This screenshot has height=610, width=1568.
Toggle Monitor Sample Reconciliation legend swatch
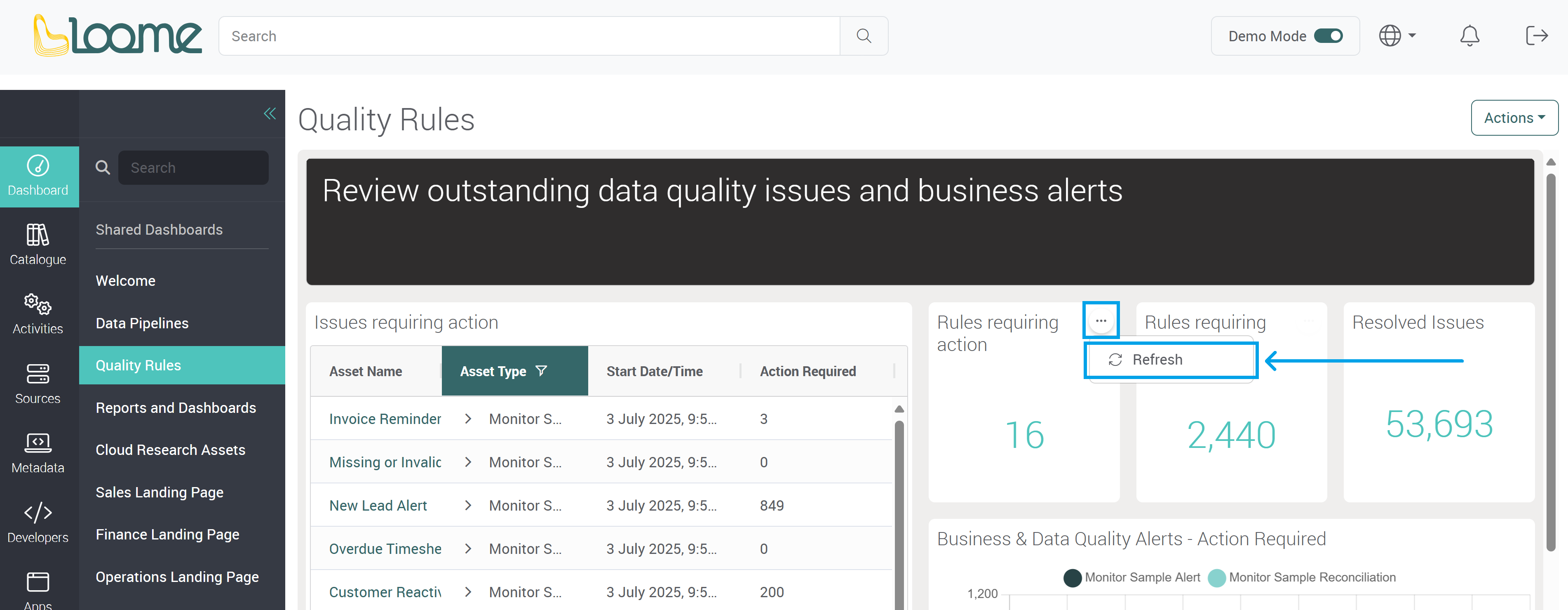point(1216,578)
